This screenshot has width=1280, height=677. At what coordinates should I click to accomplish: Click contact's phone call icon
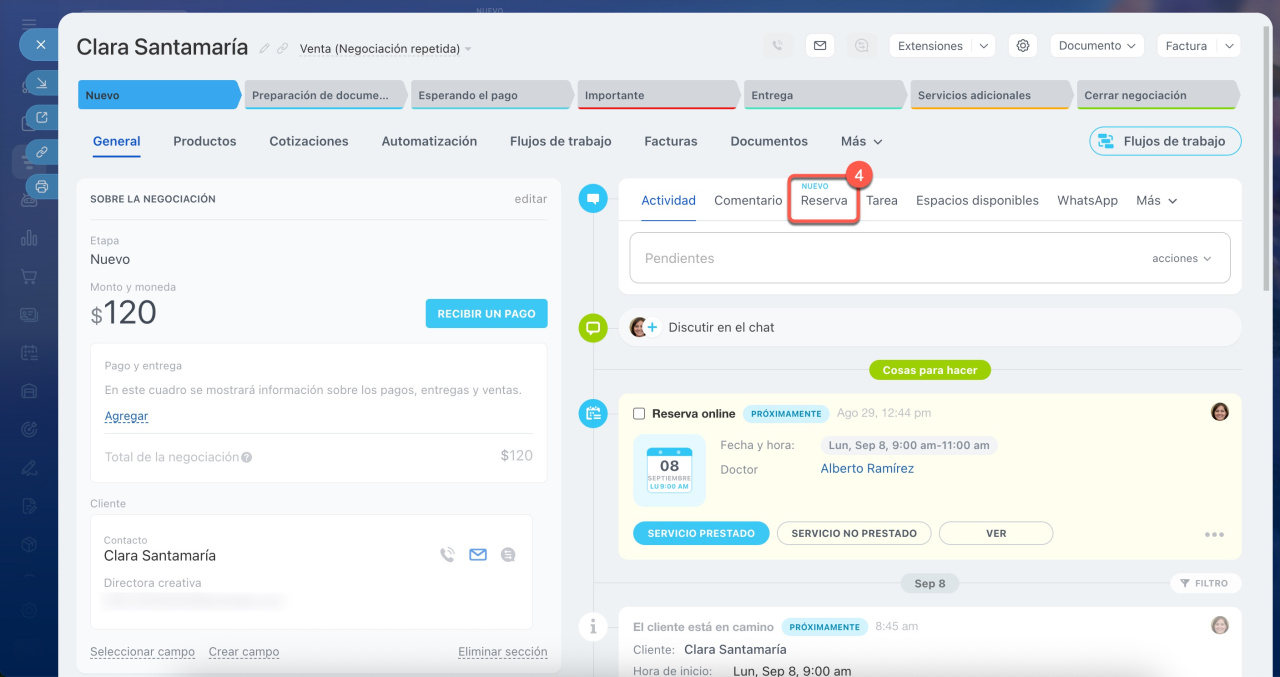[447, 555]
